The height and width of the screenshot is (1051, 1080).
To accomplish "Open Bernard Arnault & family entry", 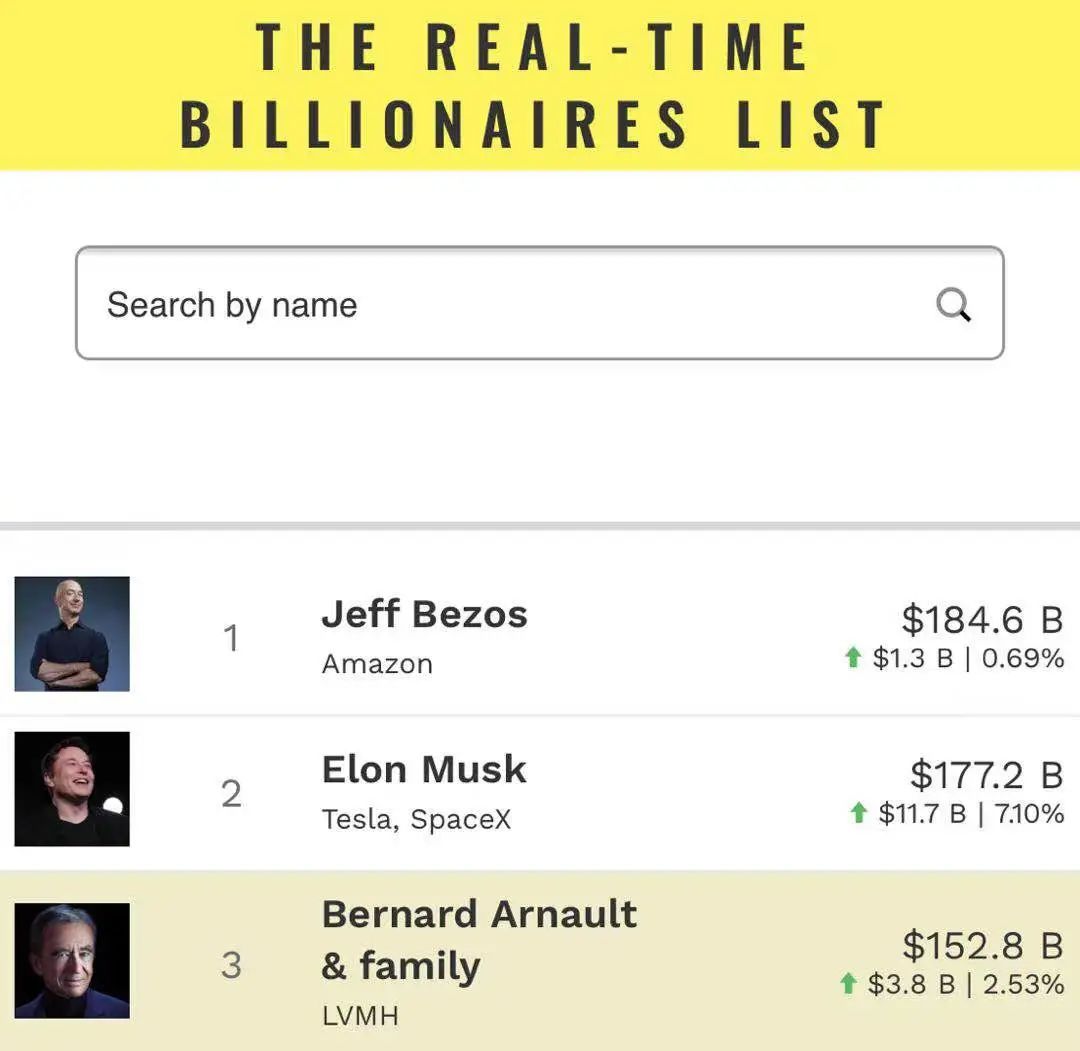I will coord(478,940).
